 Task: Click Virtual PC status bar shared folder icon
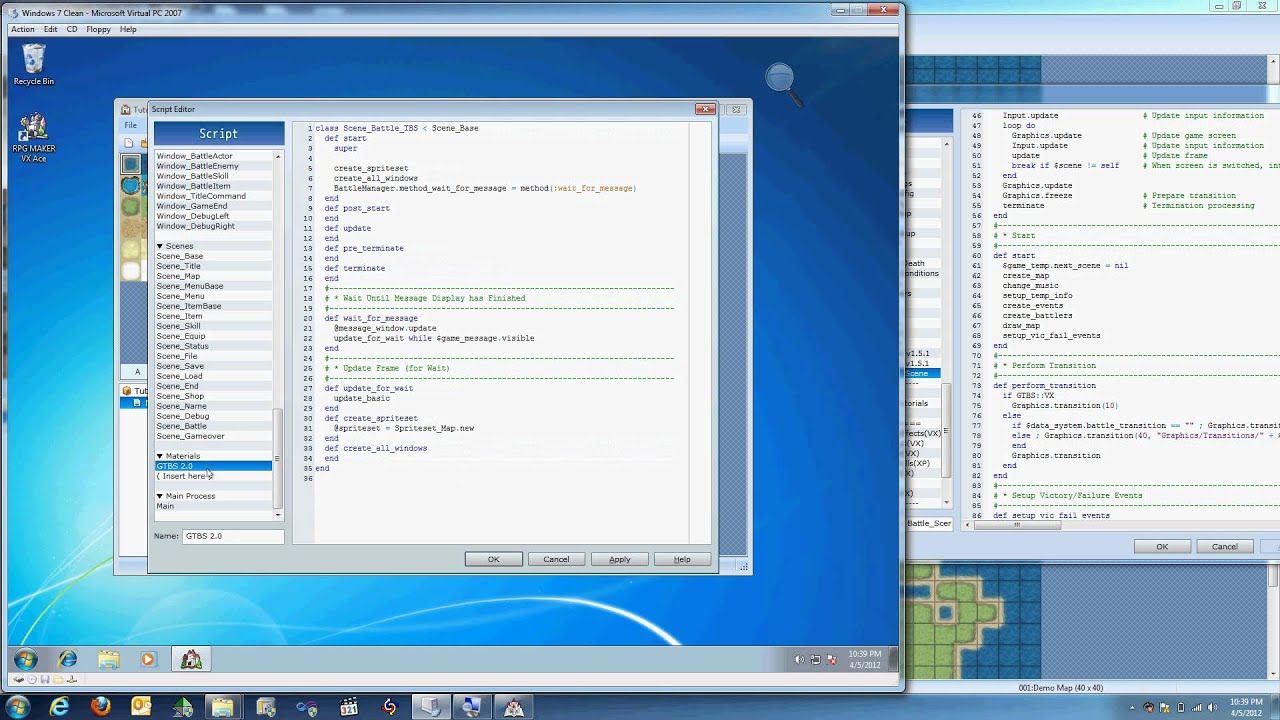click(60, 680)
